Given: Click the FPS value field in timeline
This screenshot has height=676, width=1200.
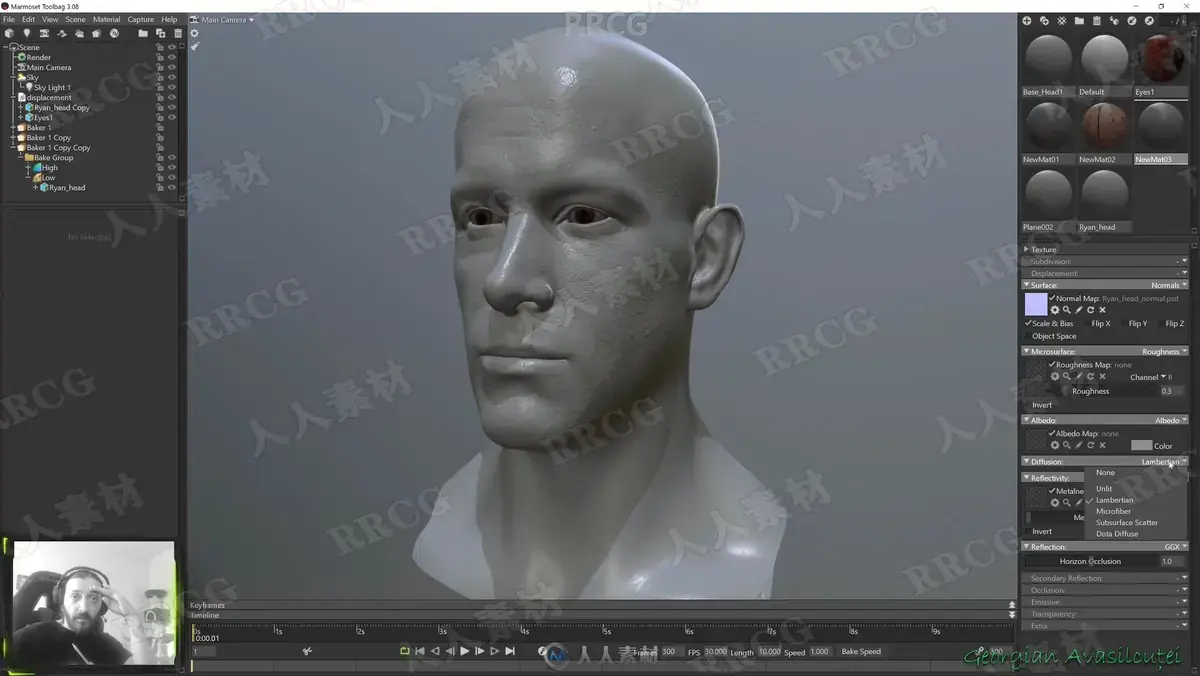Looking at the screenshot, I should [716, 652].
